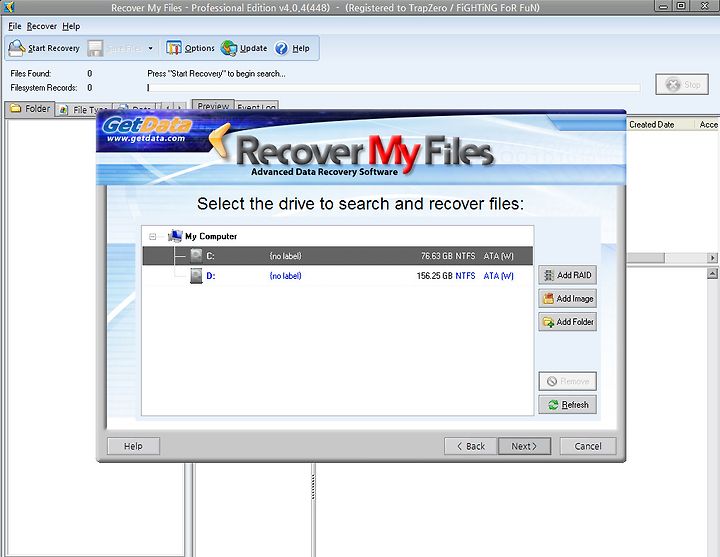Switch to the Event Log tab

point(256,107)
